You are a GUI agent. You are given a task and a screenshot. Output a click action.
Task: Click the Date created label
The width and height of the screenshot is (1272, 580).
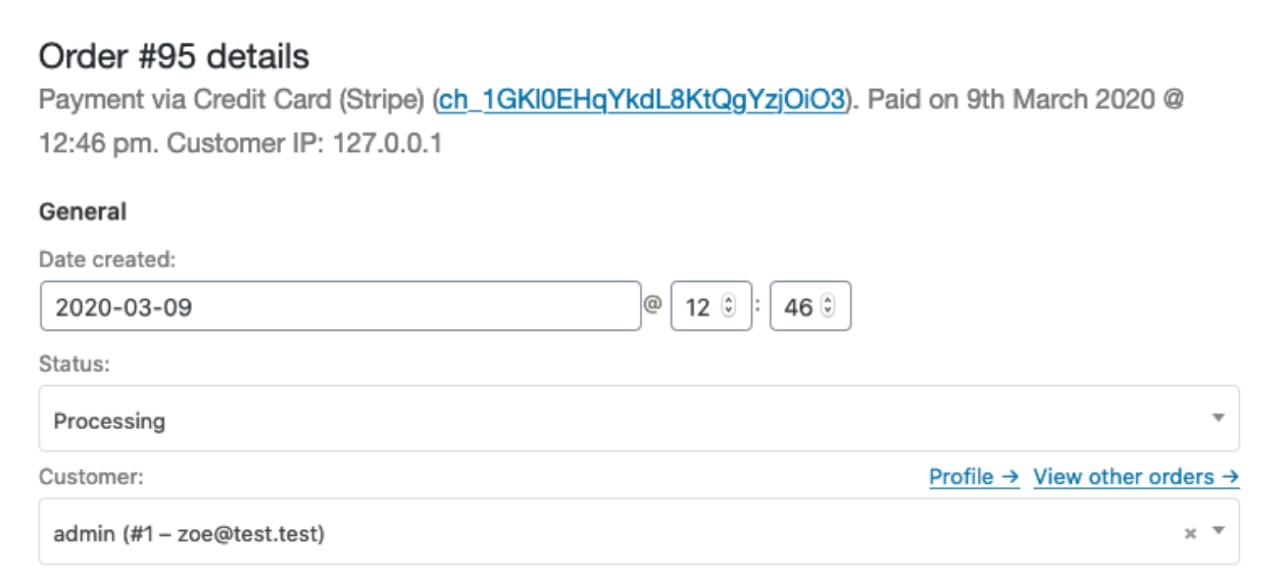tap(107, 260)
